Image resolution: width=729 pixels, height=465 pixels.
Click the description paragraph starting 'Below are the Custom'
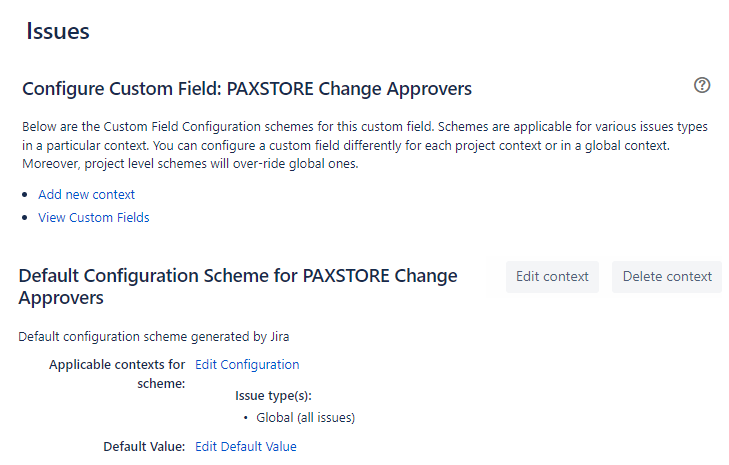coord(365,145)
